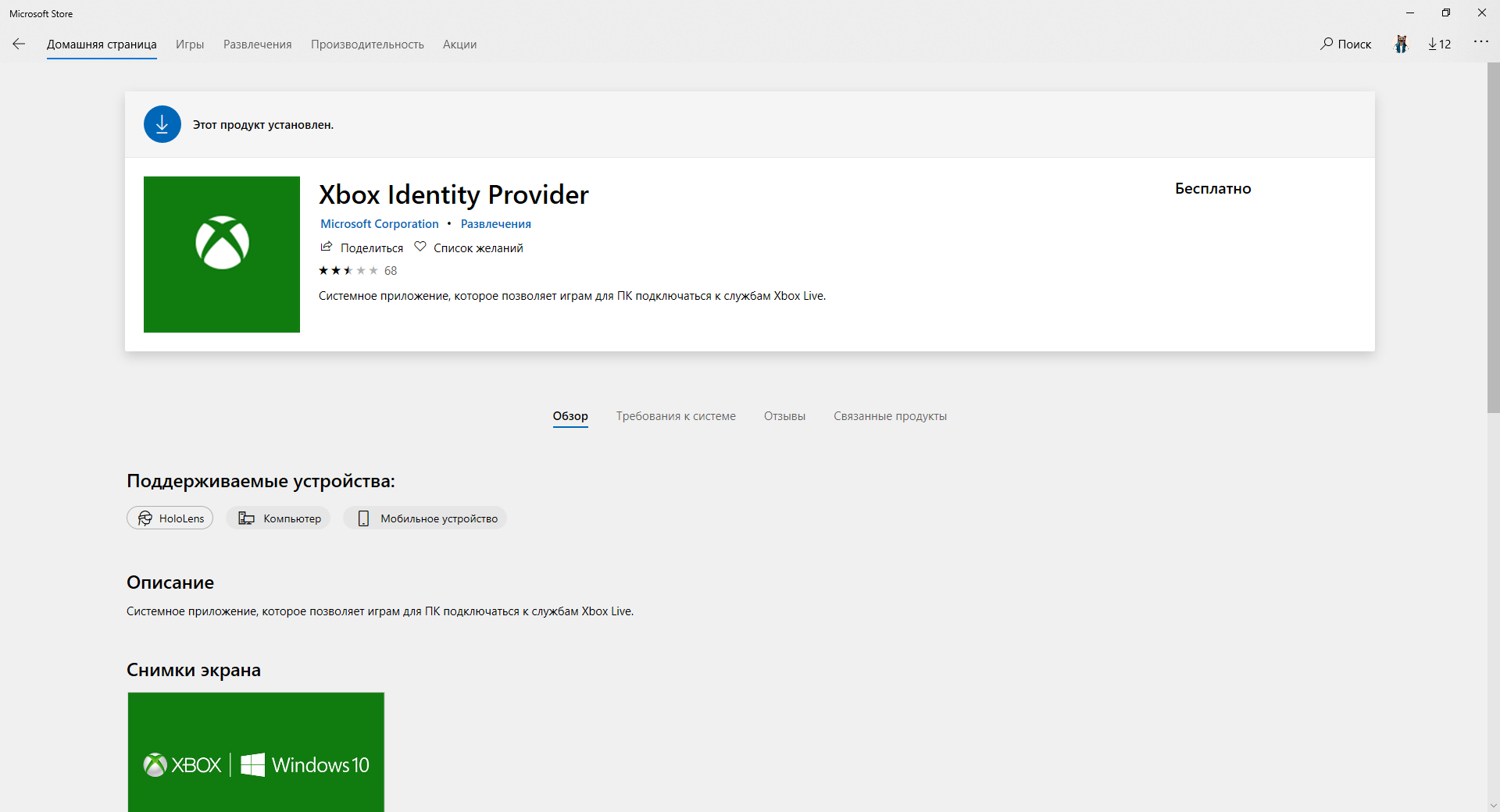Image resolution: width=1500 pixels, height=812 pixels.
Task: Switch to Требования к системе tab
Action: tap(676, 416)
